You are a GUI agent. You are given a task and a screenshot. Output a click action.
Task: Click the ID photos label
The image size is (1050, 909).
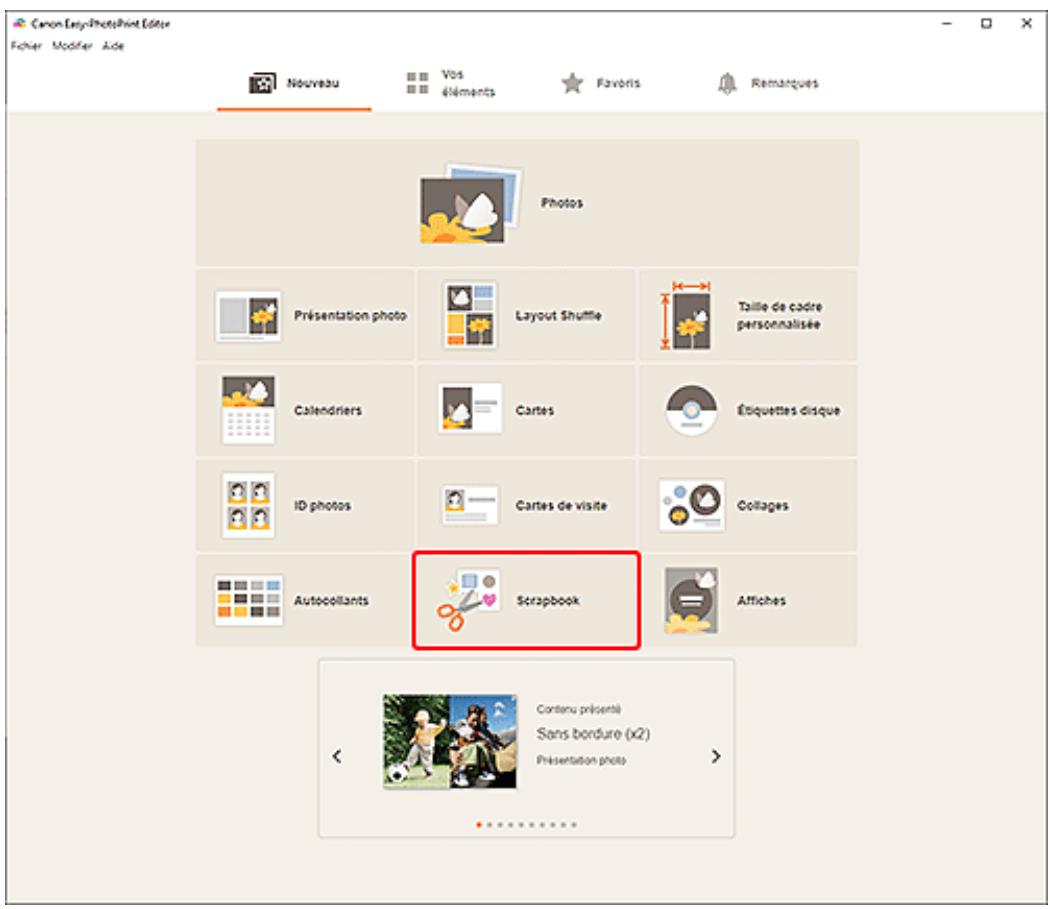pyautogui.click(x=322, y=506)
